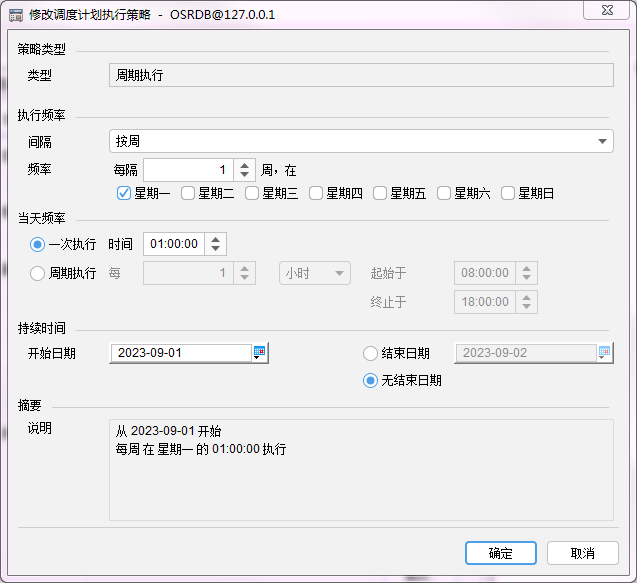637x583 pixels.
Task: Decrease the 终止于 18:00:00 time
Action: [526, 307]
